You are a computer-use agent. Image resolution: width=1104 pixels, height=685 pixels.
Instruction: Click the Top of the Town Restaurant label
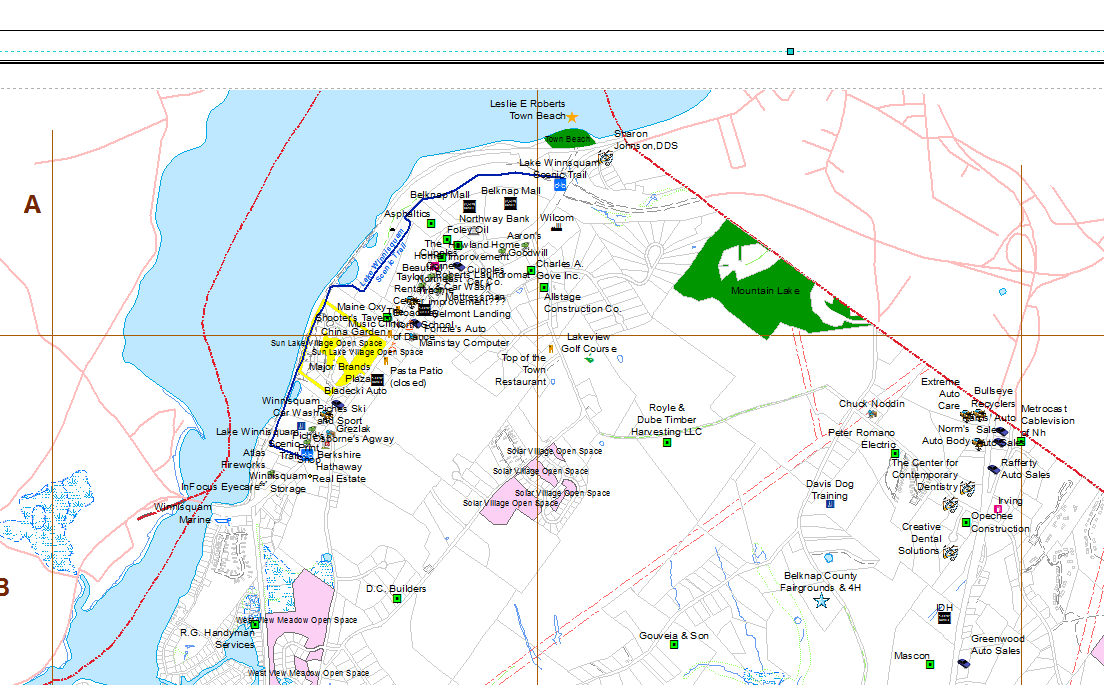click(522, 370)
